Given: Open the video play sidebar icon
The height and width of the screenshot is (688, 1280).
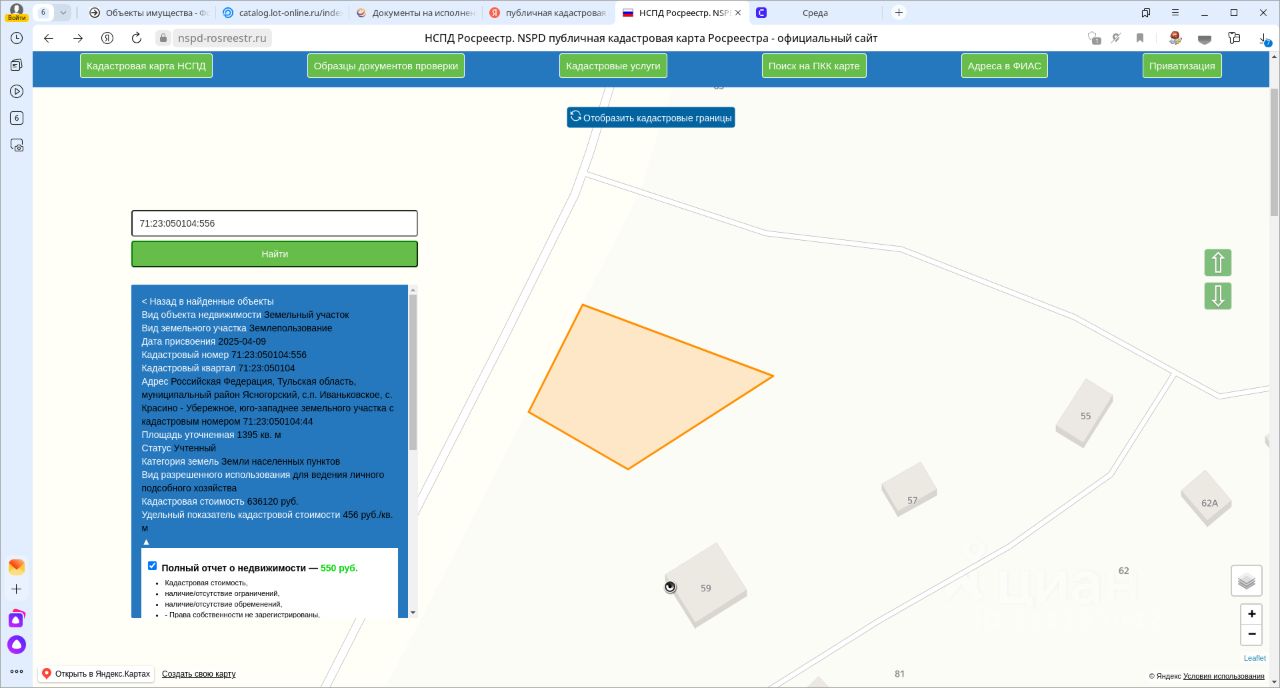Looking at the screenshot, I should pos(16,91).
